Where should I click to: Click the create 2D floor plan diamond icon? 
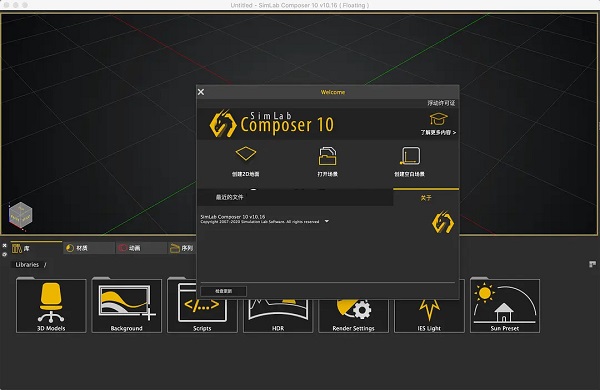tap(246, 154)
